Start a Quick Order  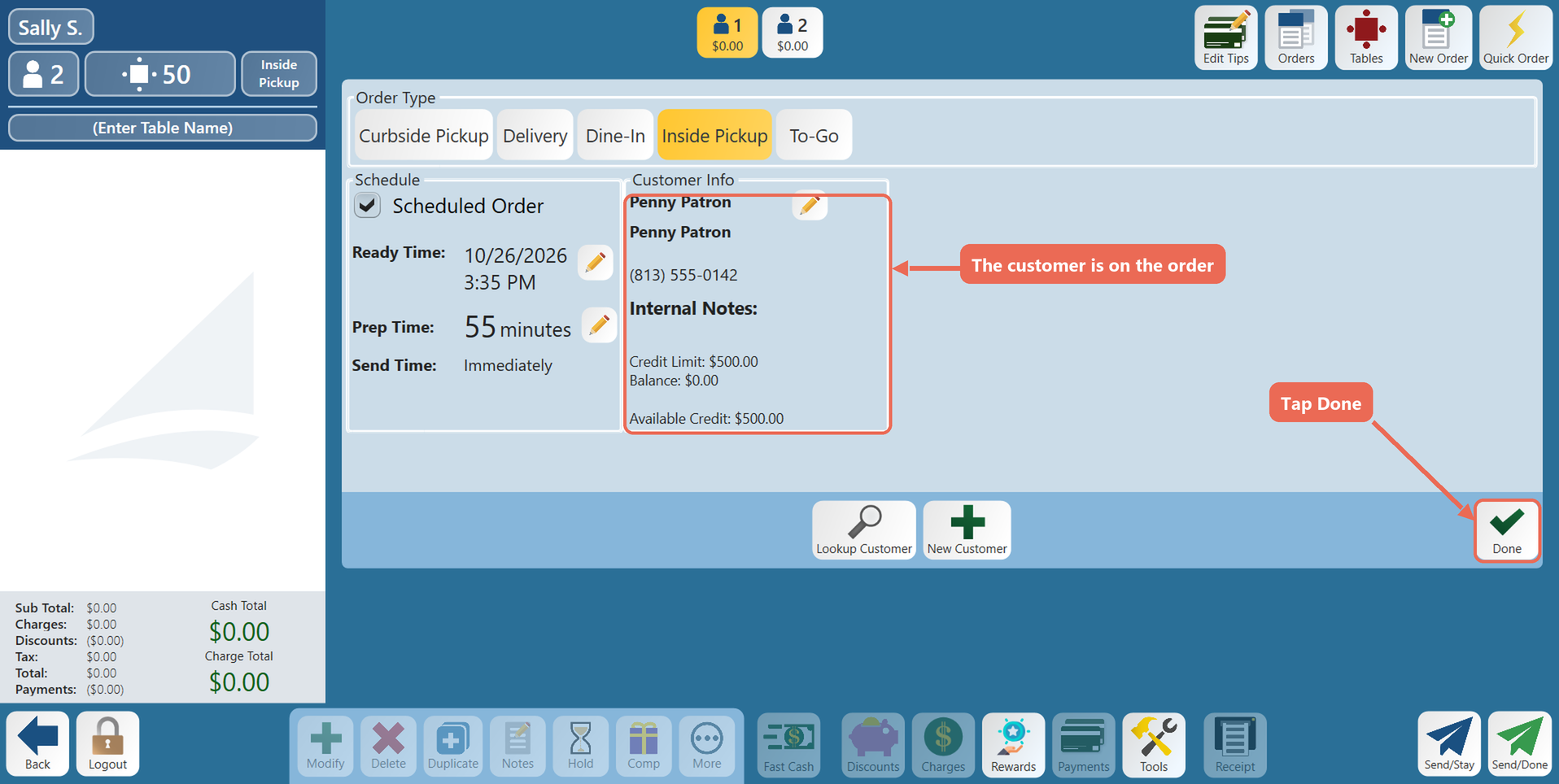pos(1515,37)
